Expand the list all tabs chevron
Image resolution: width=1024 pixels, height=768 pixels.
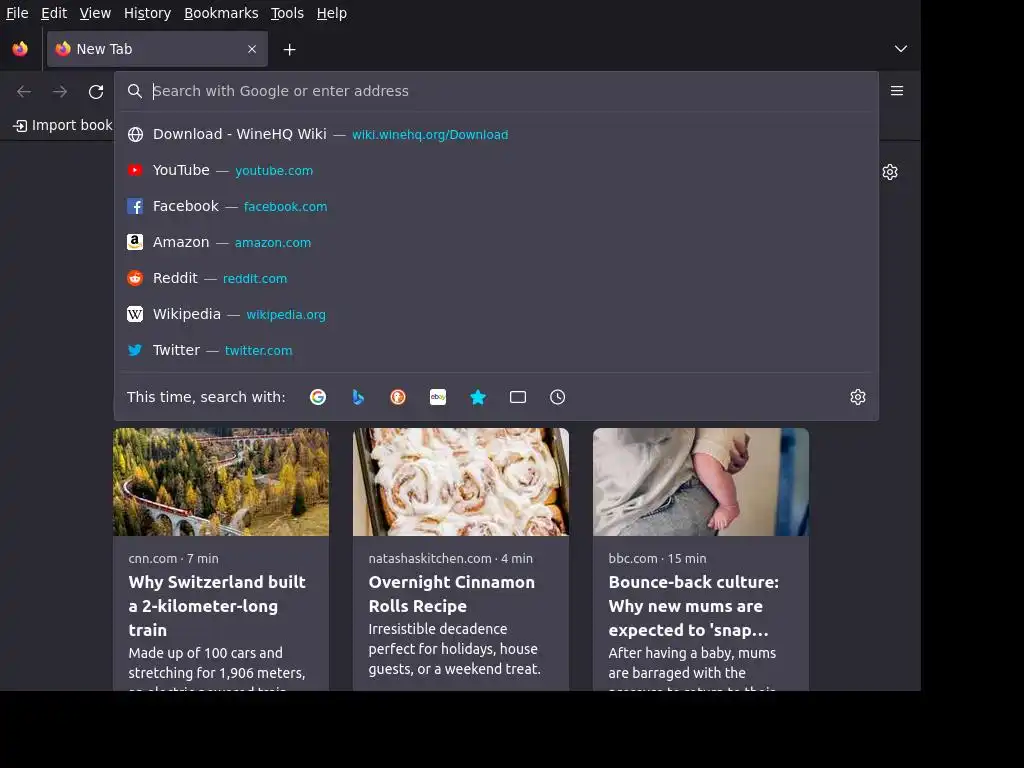coord(901,49)
